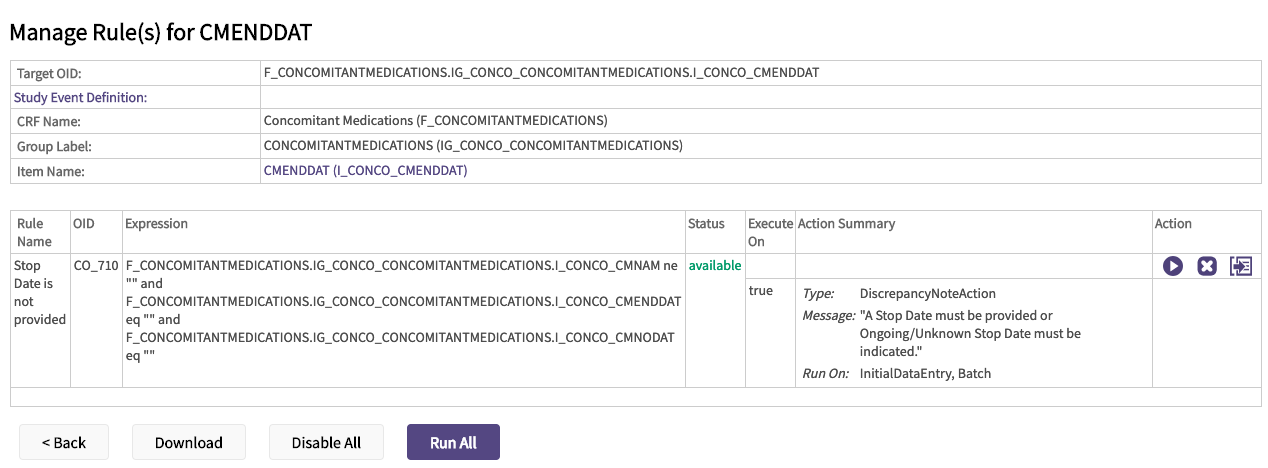Open the CMENDDAT (I_CONCO_CMENDDAT) item link
1268x468 pixels.
tap(365, 171)
